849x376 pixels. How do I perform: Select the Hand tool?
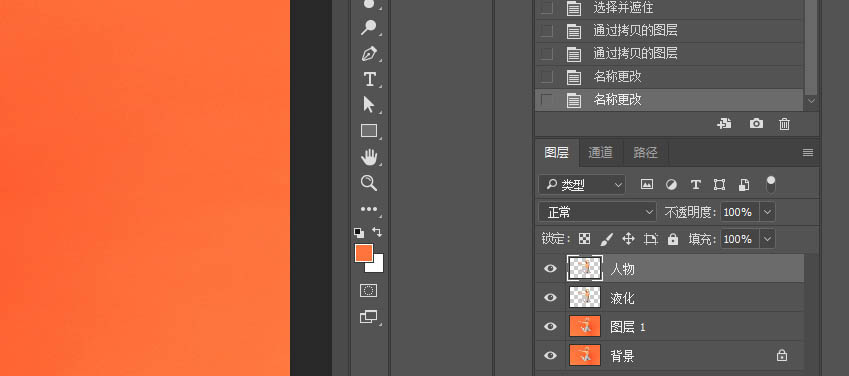click(369, 157)
